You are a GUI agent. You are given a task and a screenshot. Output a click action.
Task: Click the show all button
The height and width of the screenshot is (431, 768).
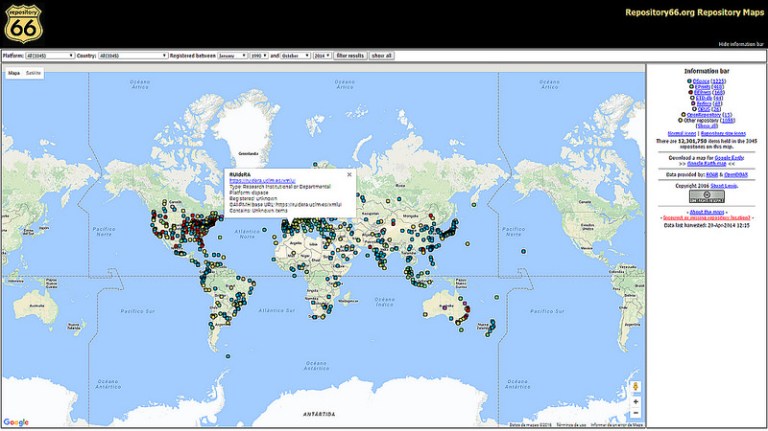tap(382, 56)
